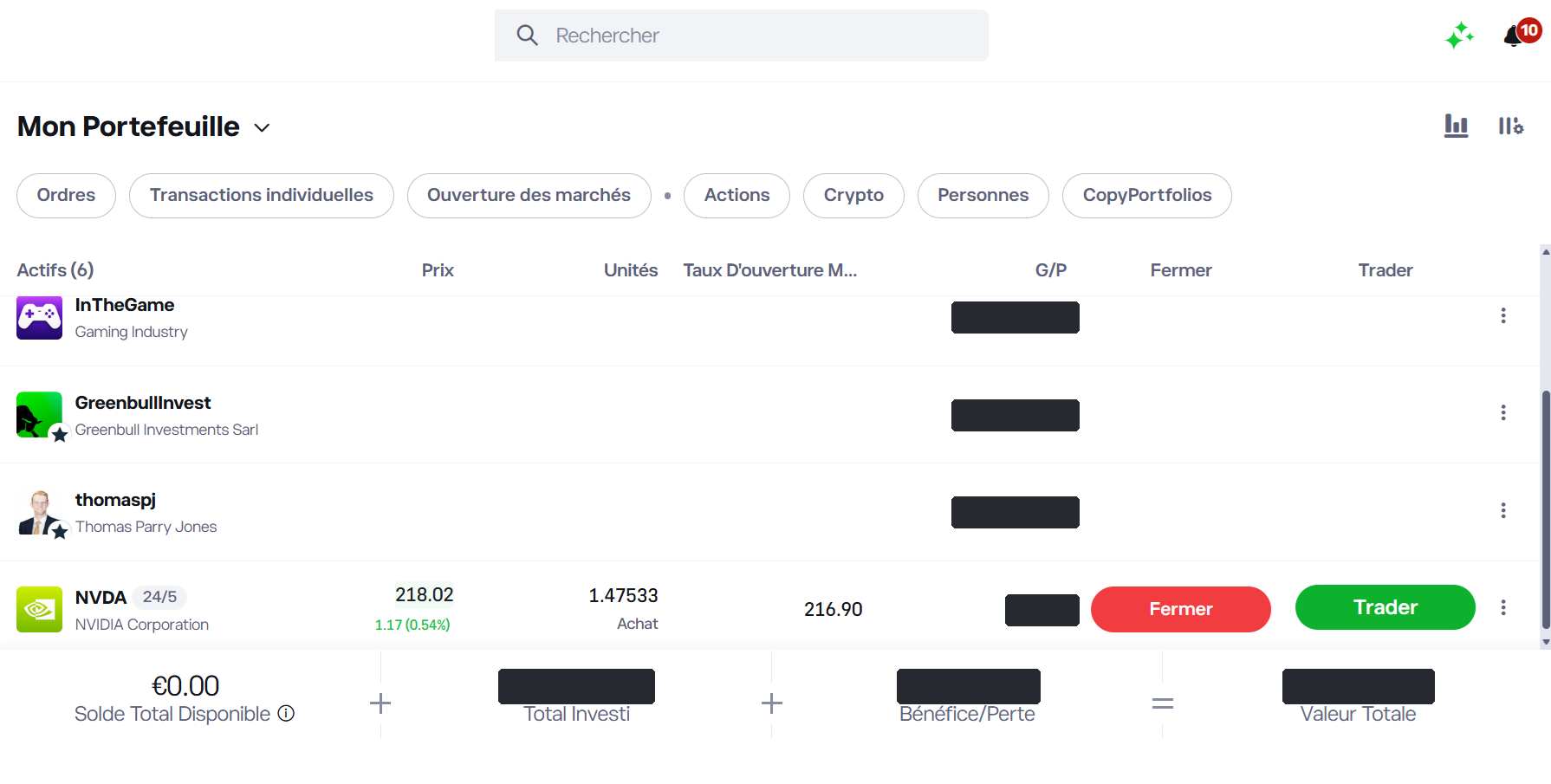Open thomaspj investor name

(115, 500)
